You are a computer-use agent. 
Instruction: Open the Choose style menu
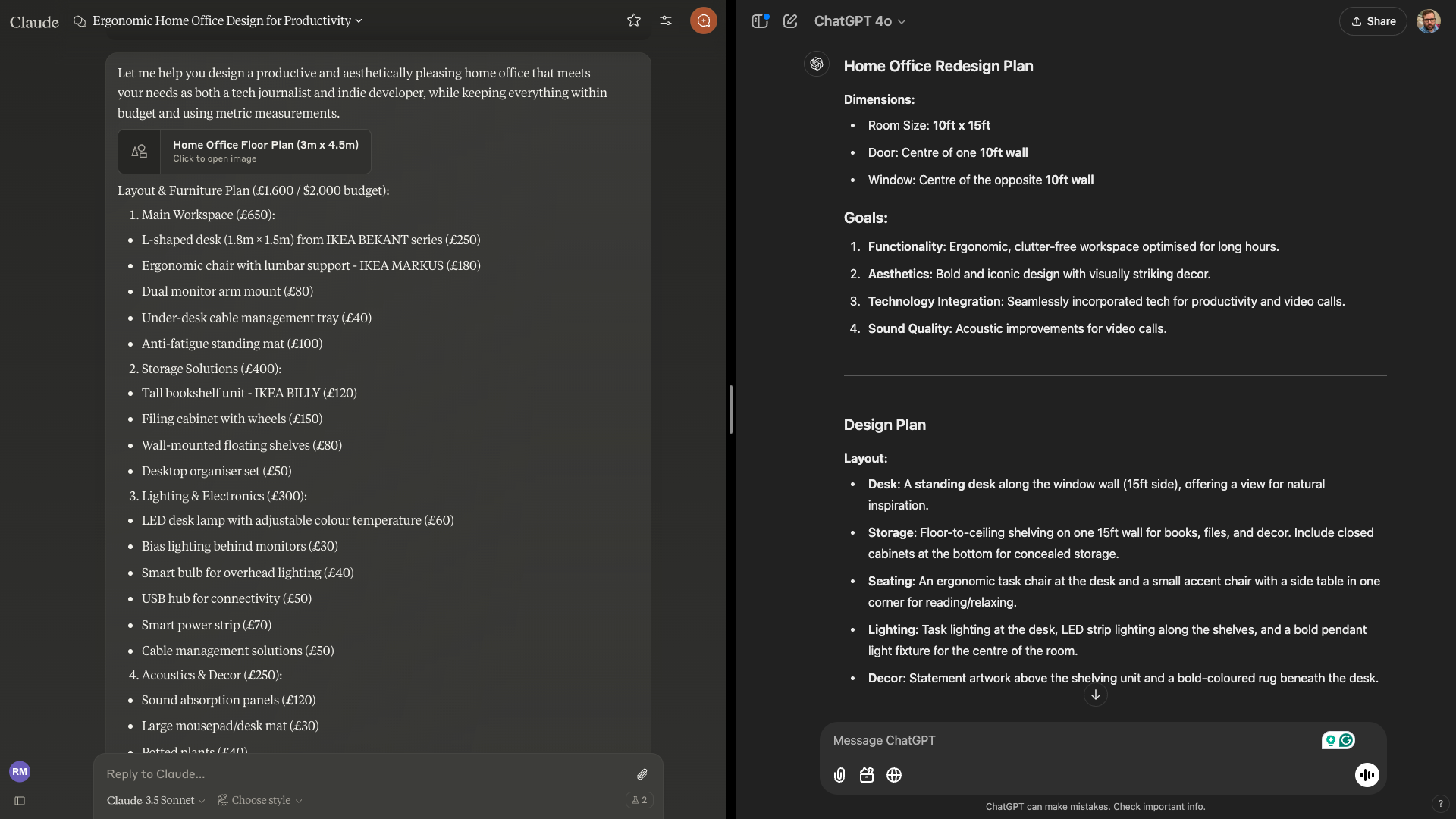pos(260,800)
